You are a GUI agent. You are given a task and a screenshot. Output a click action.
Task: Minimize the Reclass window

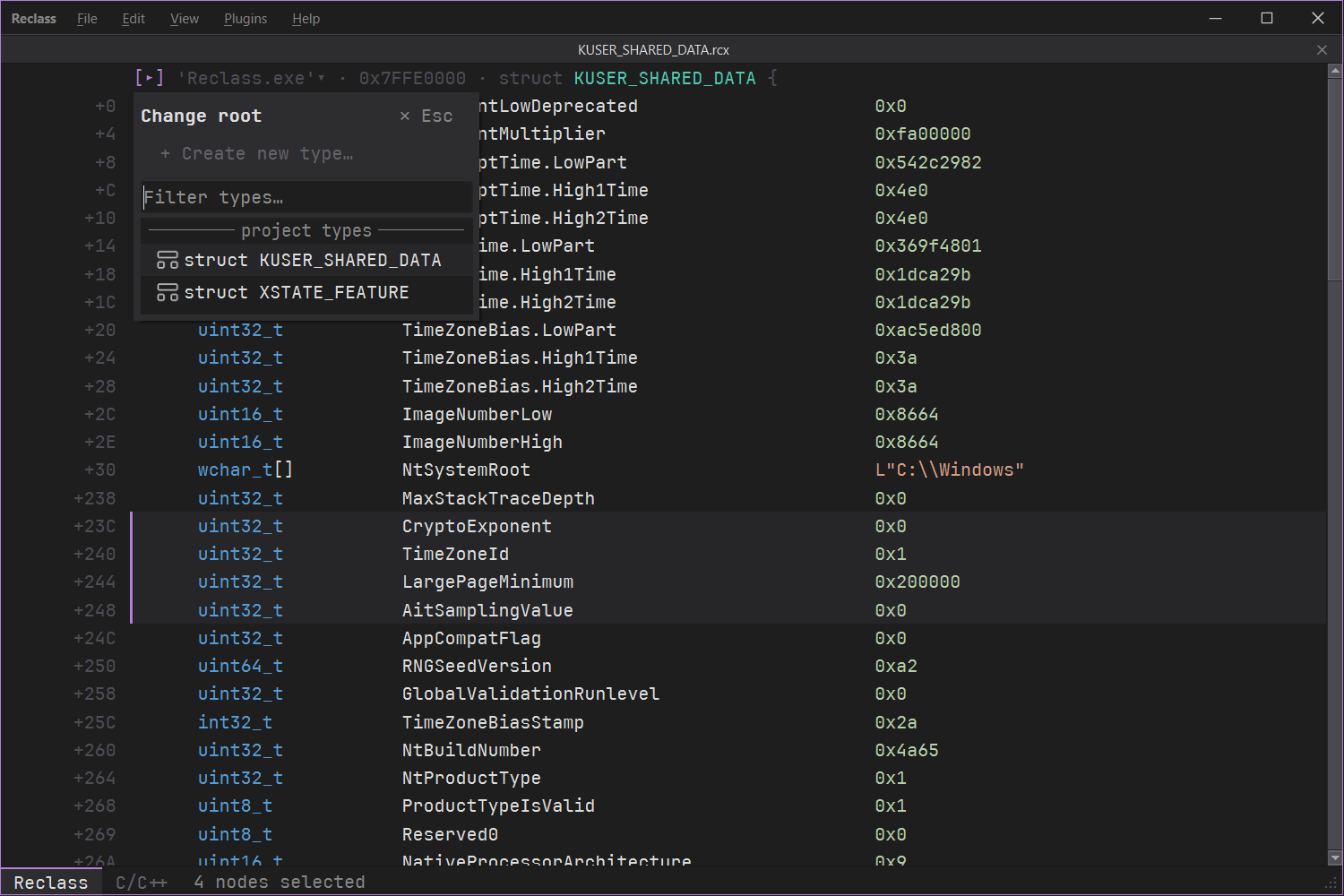pos(1216,18)
